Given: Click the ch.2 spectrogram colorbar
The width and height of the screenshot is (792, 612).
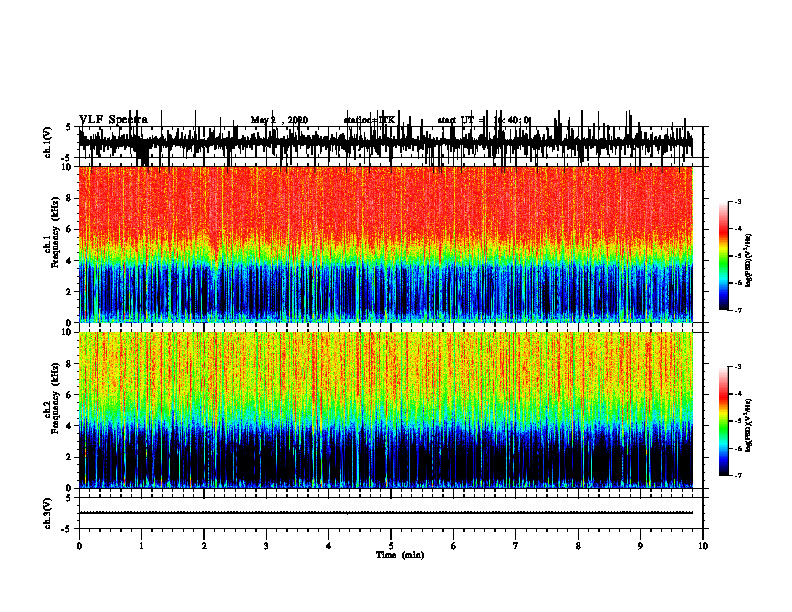Looking at the screenshot, I should pyautogui.click(x=723, y=421).
